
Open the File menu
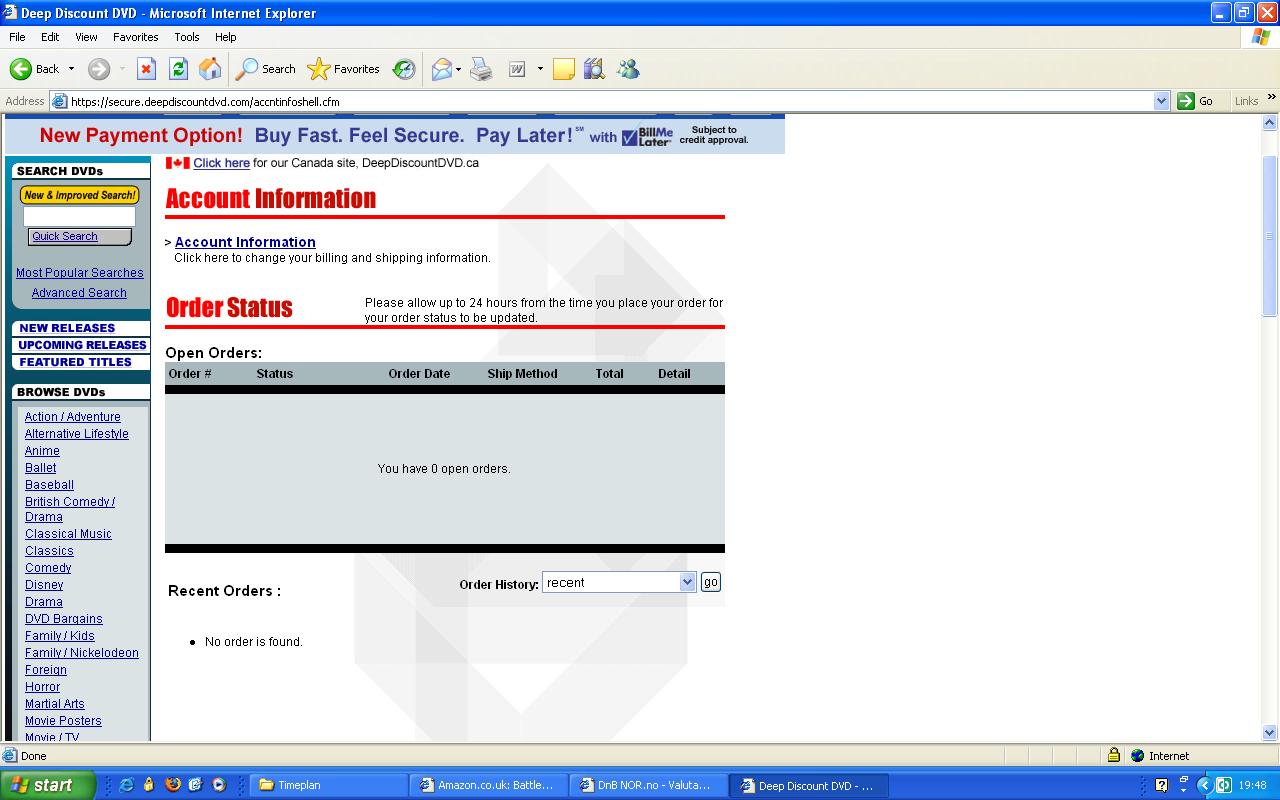(x=17, y=37)
